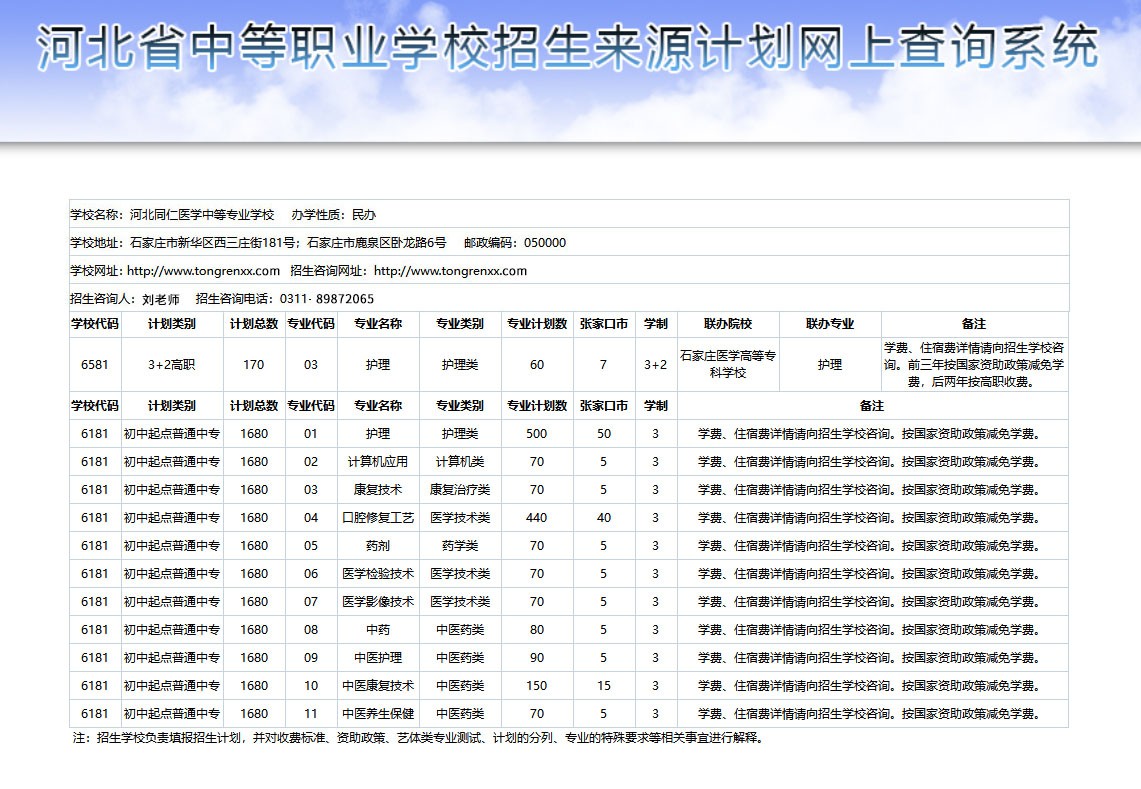This screenshot has height=789, width=1141.
Task: Click the plan count 440 cell
Action: pos(536,518)
